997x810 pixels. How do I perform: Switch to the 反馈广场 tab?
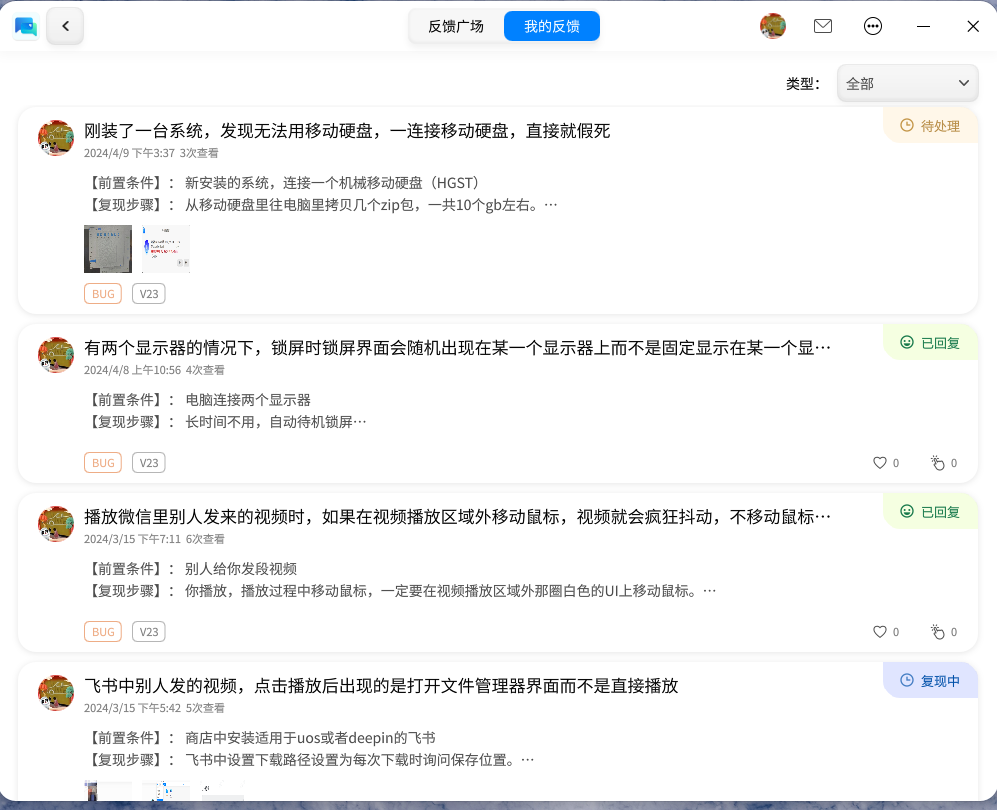pos(456,26)
